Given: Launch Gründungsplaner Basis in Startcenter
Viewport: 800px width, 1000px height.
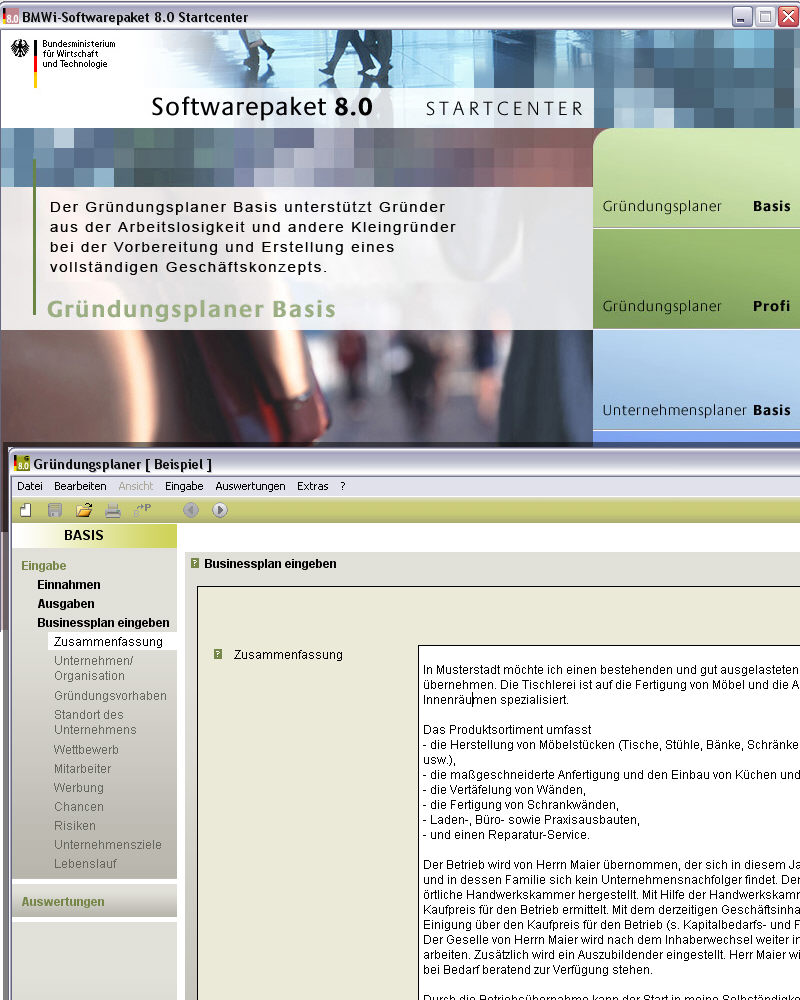Looking at the screenshot, I should point(696,179).
